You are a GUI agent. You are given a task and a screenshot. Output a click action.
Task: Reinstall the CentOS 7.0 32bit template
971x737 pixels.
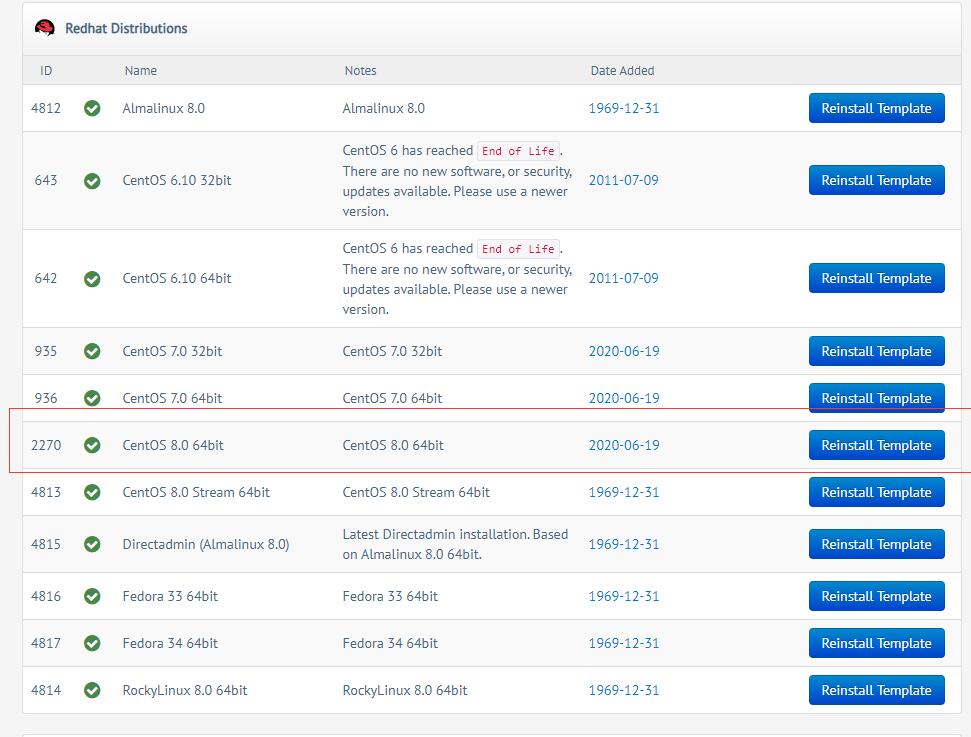(876, 351)
